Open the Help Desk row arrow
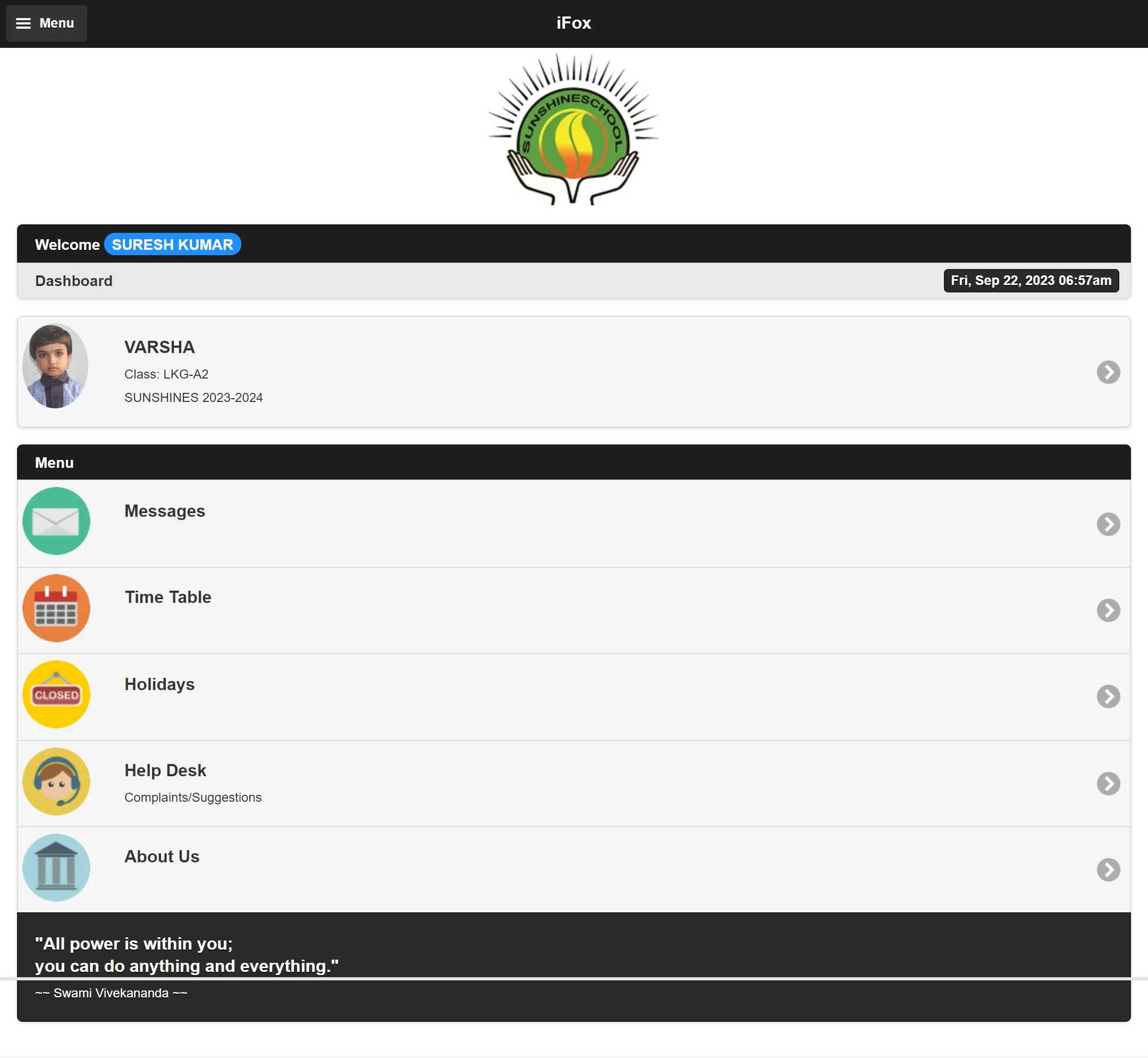Viewport: 1148px width, 1058px height. pos(1108,784)
